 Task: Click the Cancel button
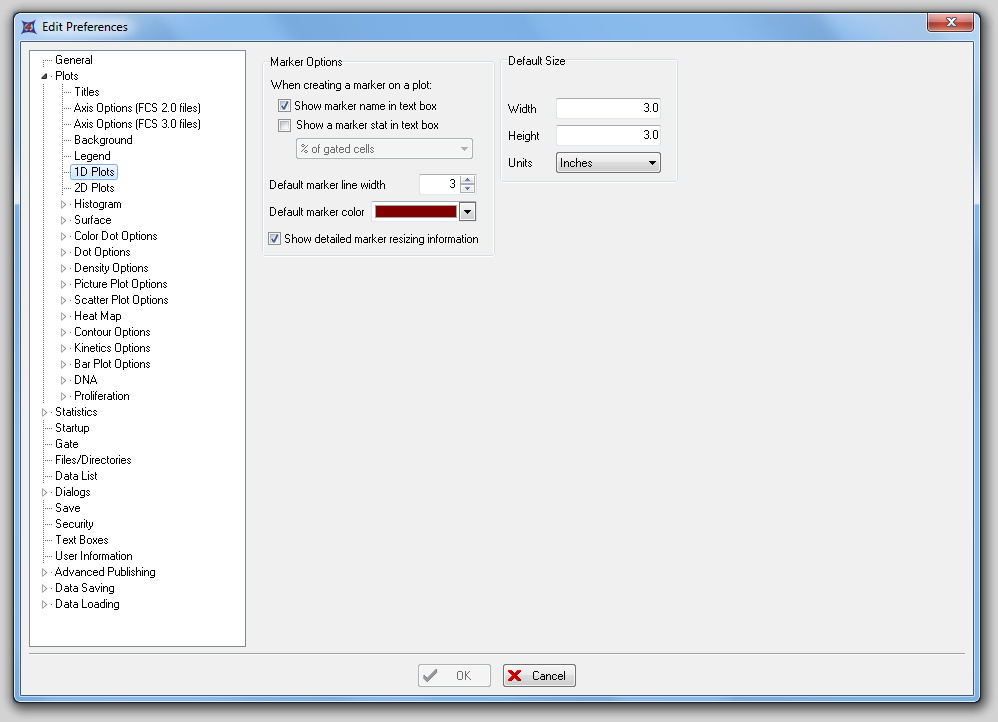click(539, 676)
